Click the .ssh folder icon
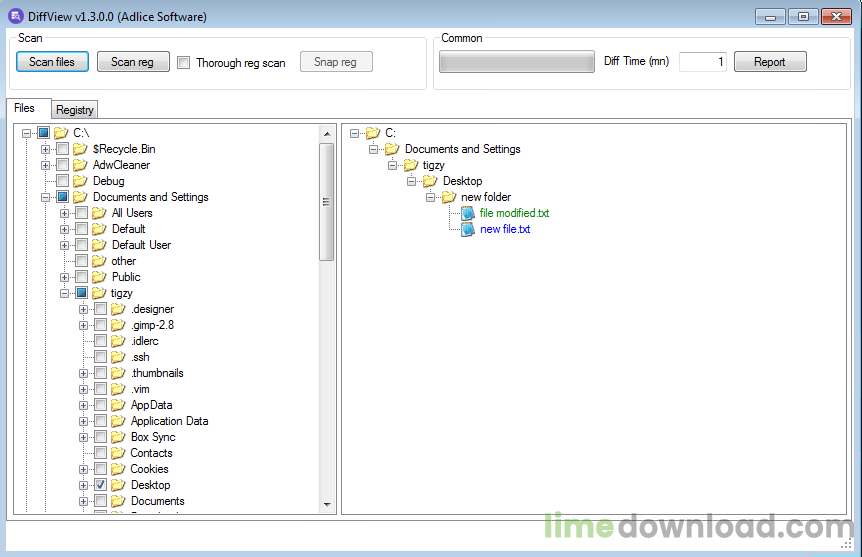Image resolution: width=862 pixels, height=557 pixels. click(118, 357)
